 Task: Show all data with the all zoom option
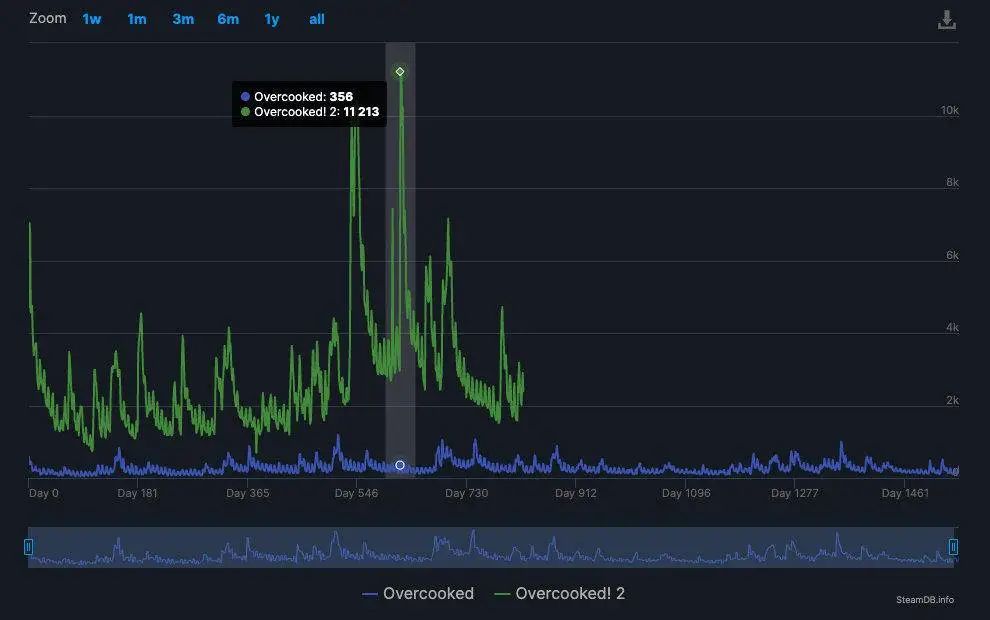coord(317,20)
